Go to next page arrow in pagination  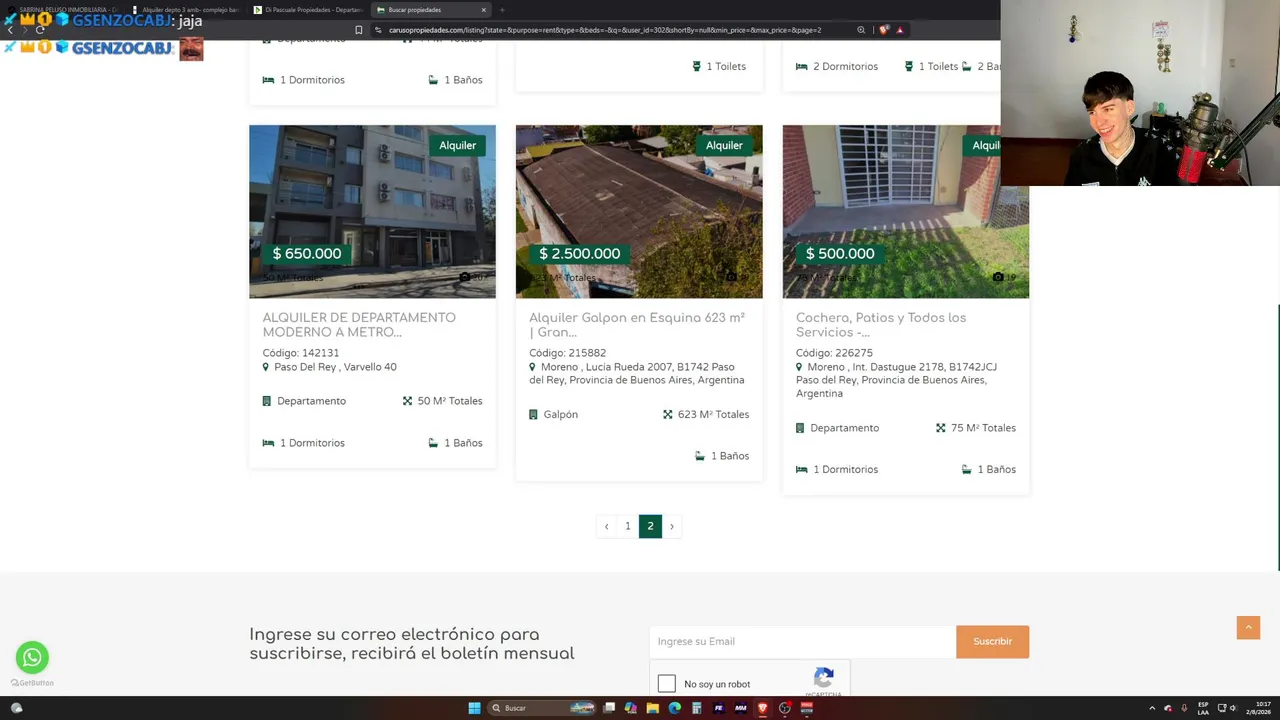[672, 526]
